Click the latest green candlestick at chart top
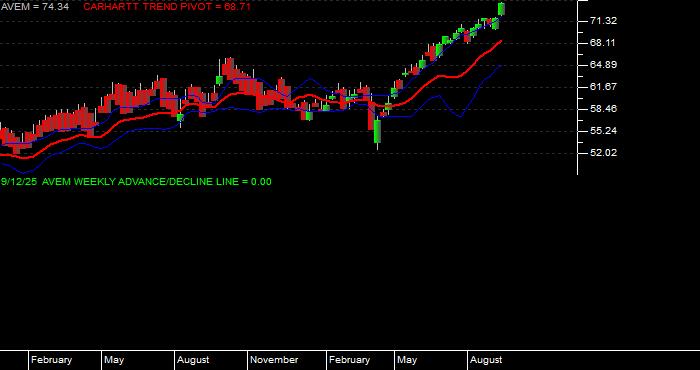The height and width of the screenshot is (370, 700). click(501, 9)
